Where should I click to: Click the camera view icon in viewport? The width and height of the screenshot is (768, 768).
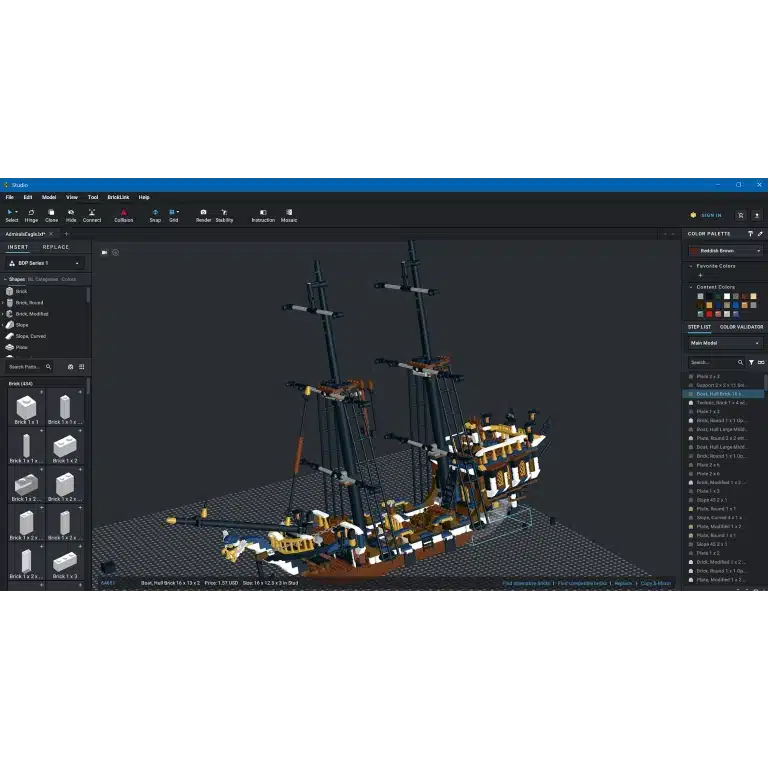point(104,253)
